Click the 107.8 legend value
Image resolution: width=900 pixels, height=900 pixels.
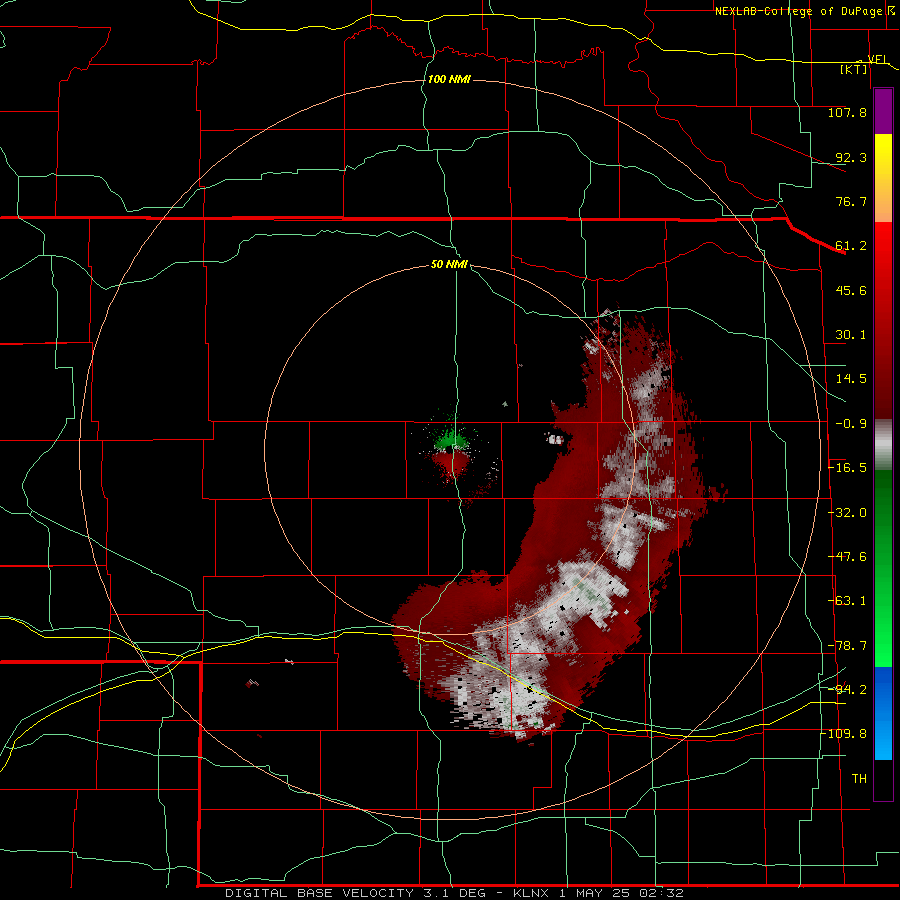pyautogui.click(x=847, y=112)
